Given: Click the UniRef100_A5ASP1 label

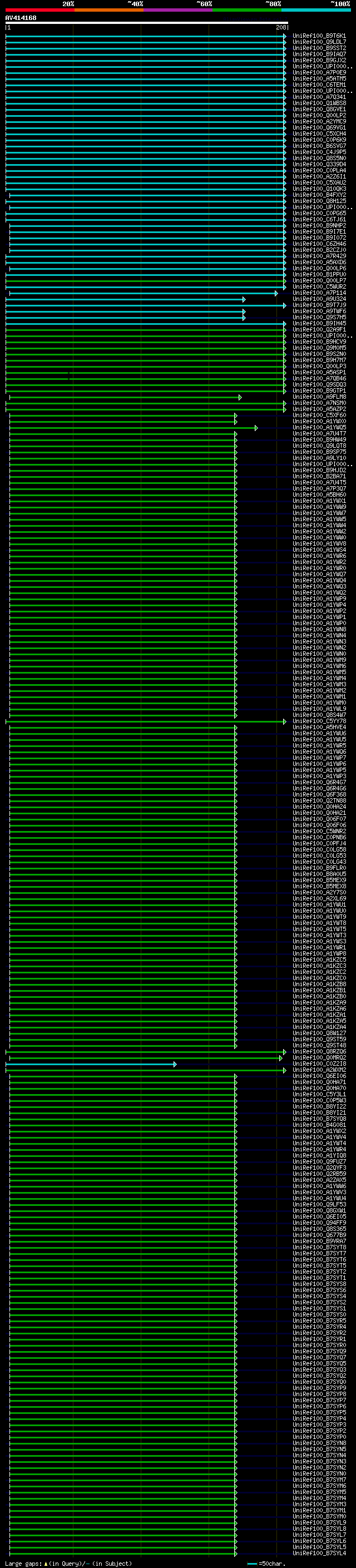Looking at the screenshot, I should [x=319, y=373].
